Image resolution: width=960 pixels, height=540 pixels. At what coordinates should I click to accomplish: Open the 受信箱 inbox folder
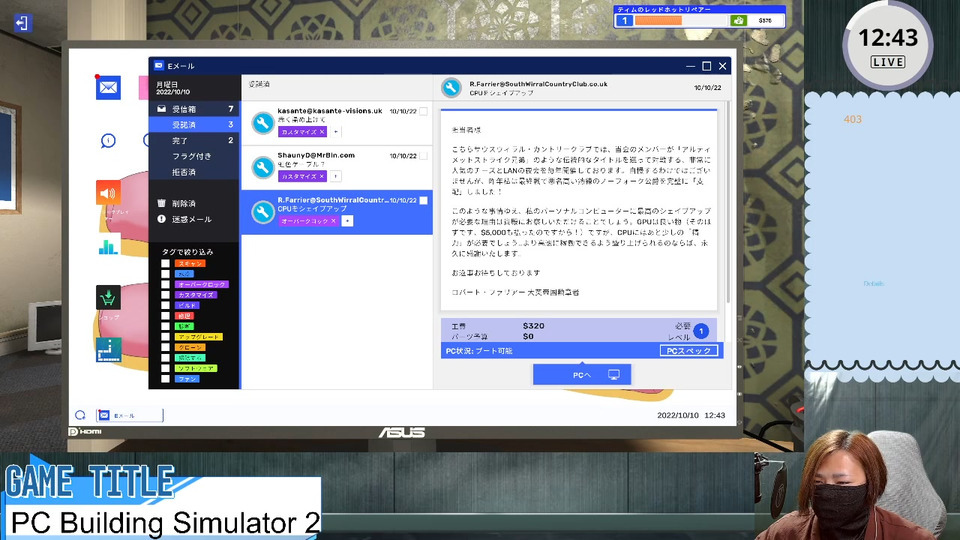point(194,108)
